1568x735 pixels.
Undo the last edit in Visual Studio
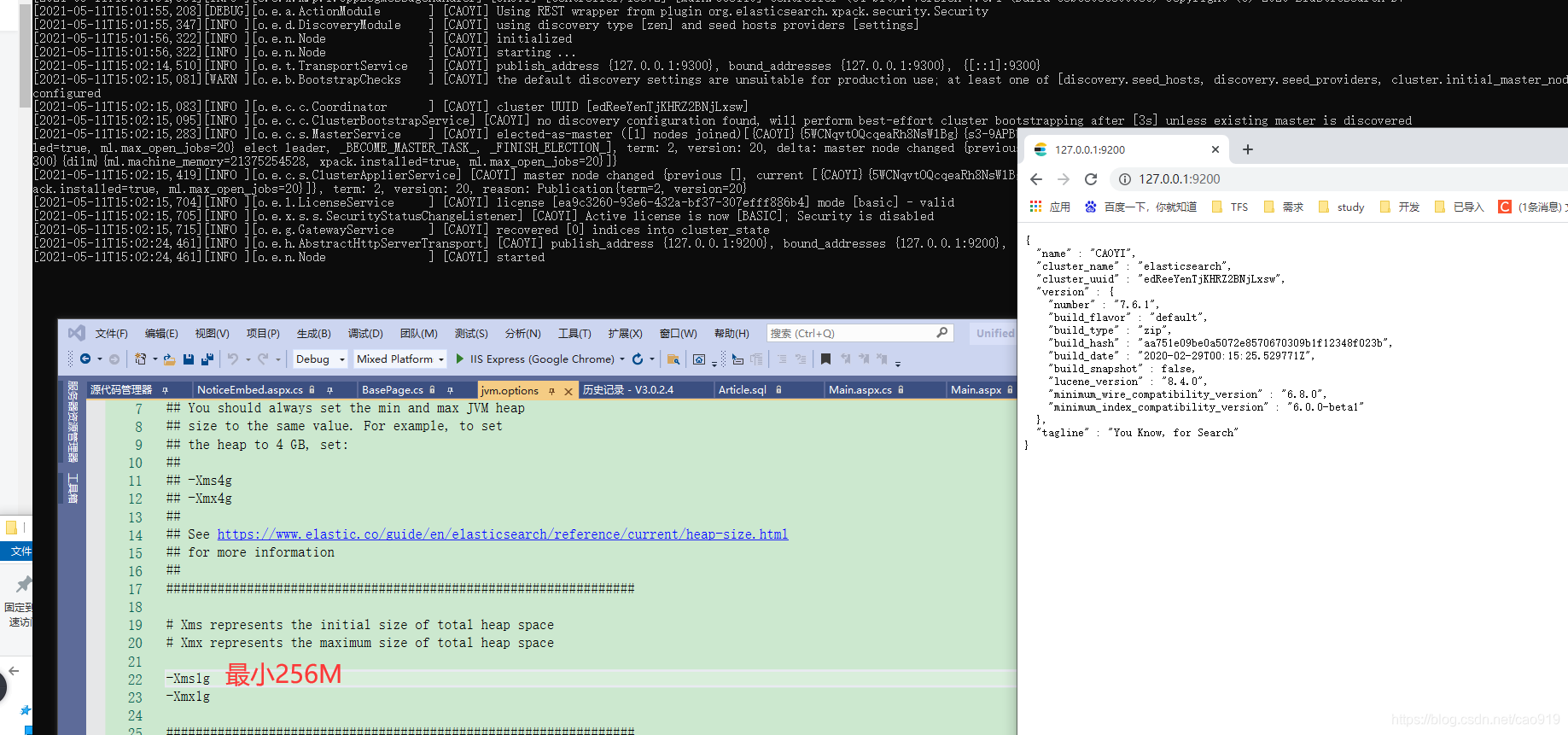click(233, 359)
